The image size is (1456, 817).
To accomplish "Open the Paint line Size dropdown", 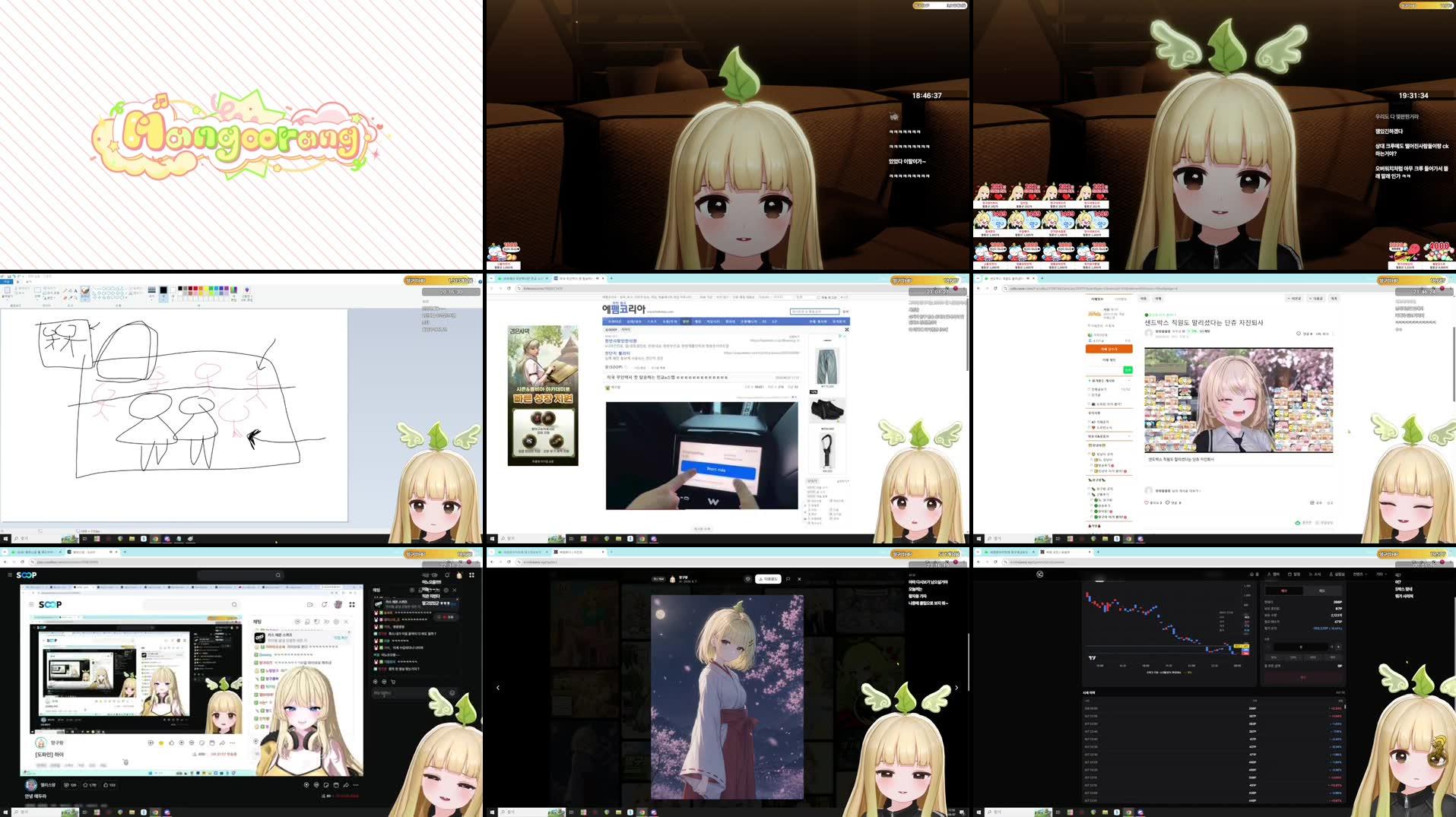I will 151,293.
